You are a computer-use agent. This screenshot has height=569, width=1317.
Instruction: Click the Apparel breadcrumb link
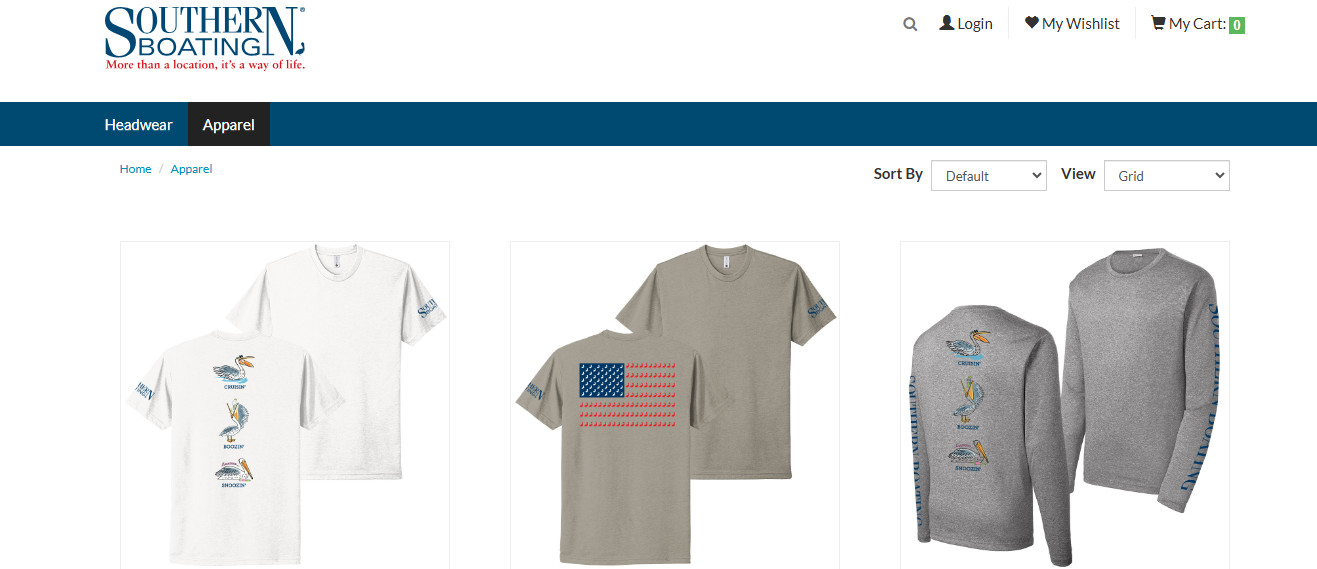tap(191, 169)
